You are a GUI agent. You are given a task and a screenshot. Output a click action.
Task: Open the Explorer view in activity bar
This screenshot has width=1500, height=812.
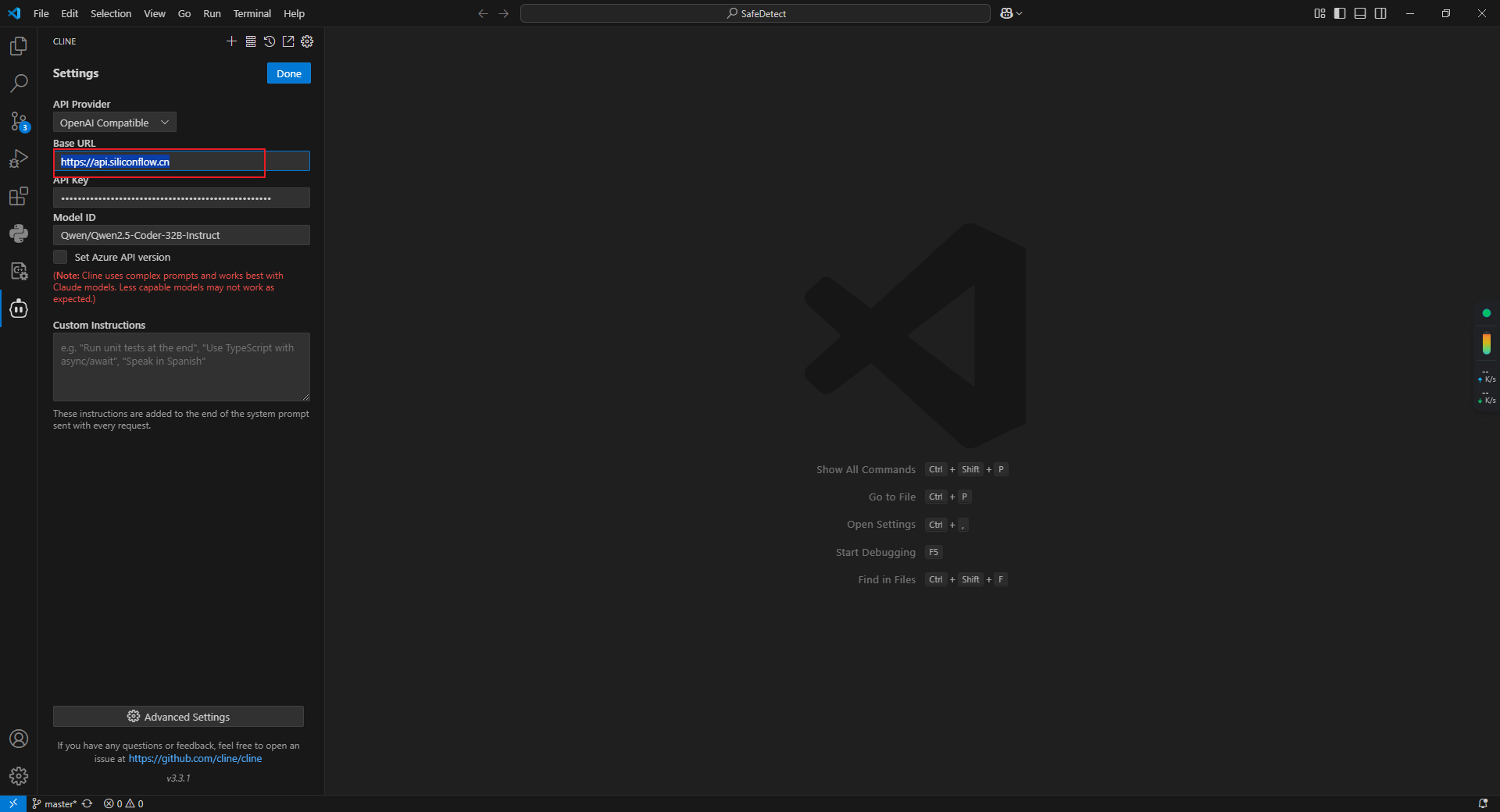tap(19, 46)
